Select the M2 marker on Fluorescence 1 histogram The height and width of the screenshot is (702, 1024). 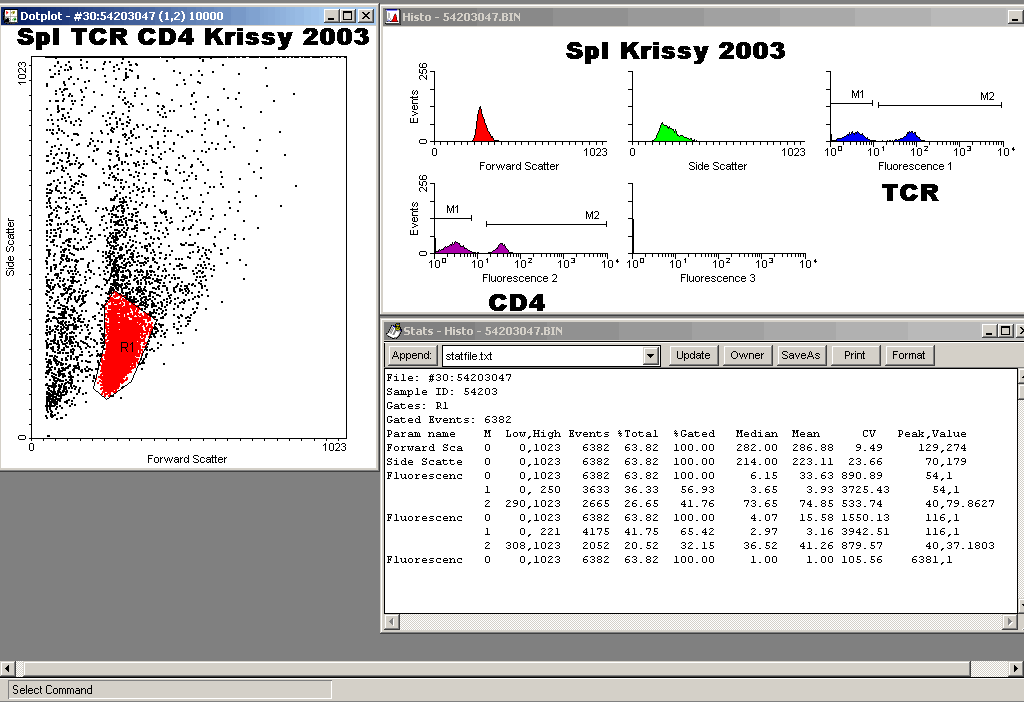[940, 104]
